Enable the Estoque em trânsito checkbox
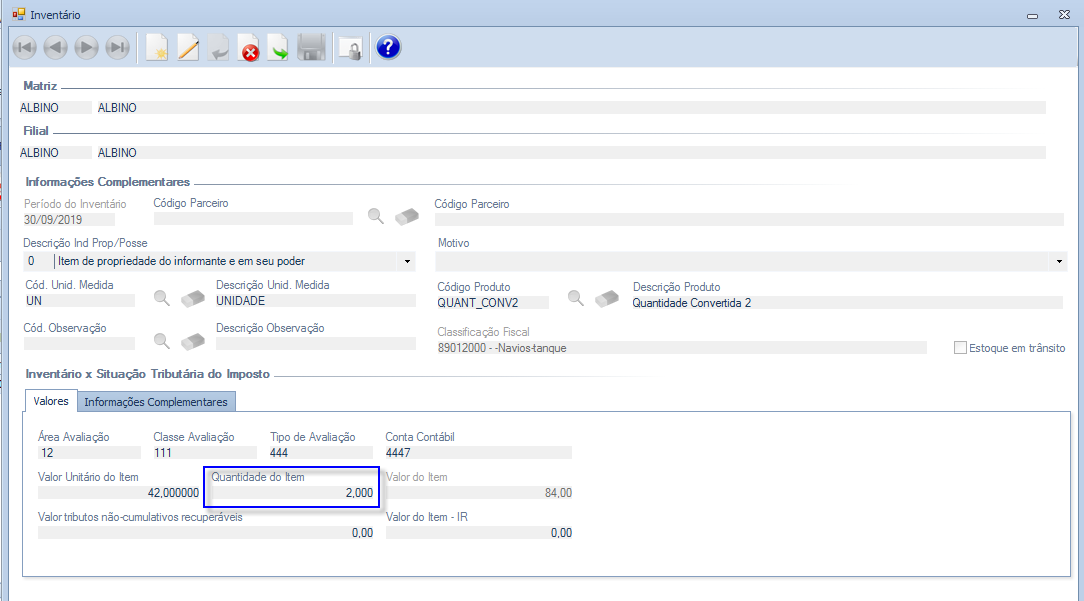The image size is (1084, 601). point(960,348)
